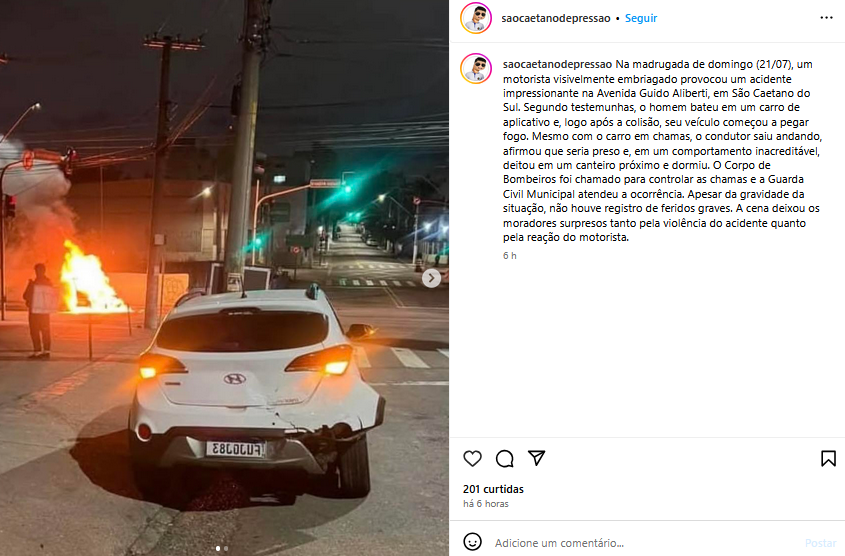View the 201 curtidas likes list
Image resolution: width=845 pixels, height=556 pixels.
click(493, 489)
